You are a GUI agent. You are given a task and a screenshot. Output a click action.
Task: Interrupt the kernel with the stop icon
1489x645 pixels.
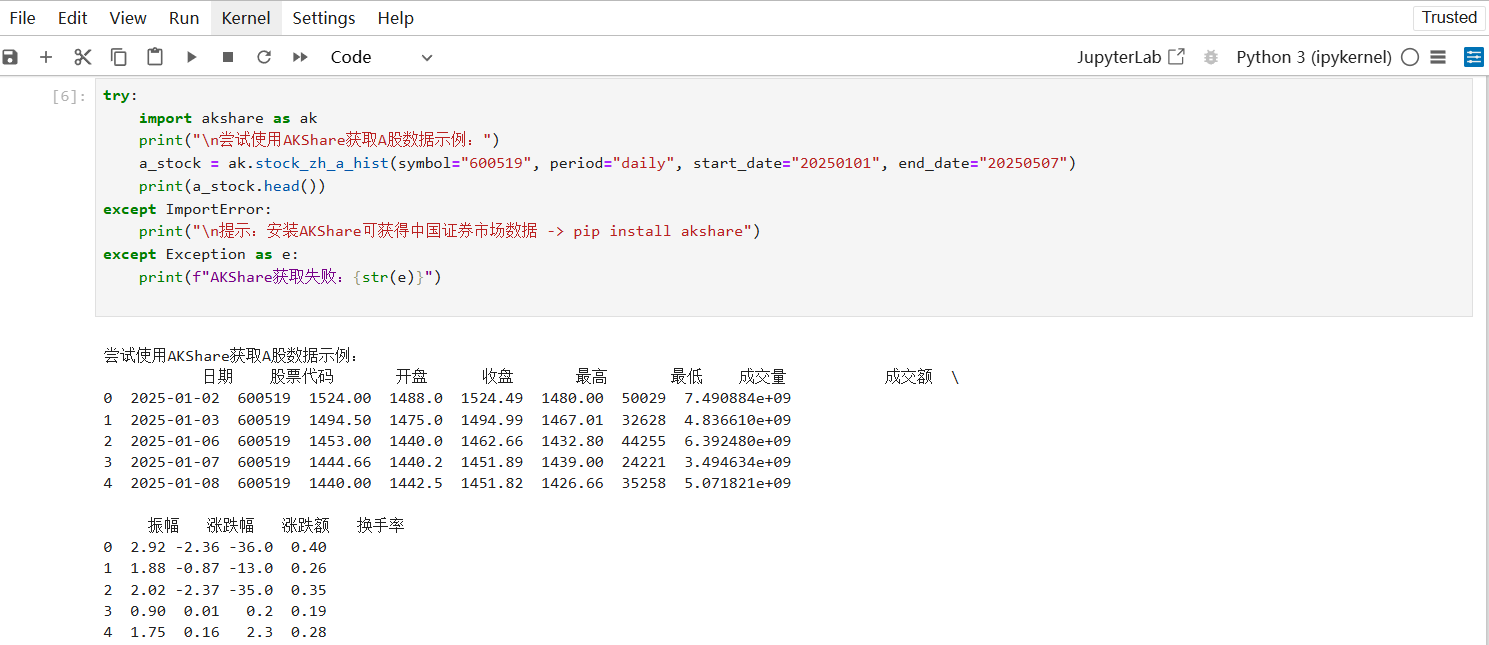coord(228,57)
